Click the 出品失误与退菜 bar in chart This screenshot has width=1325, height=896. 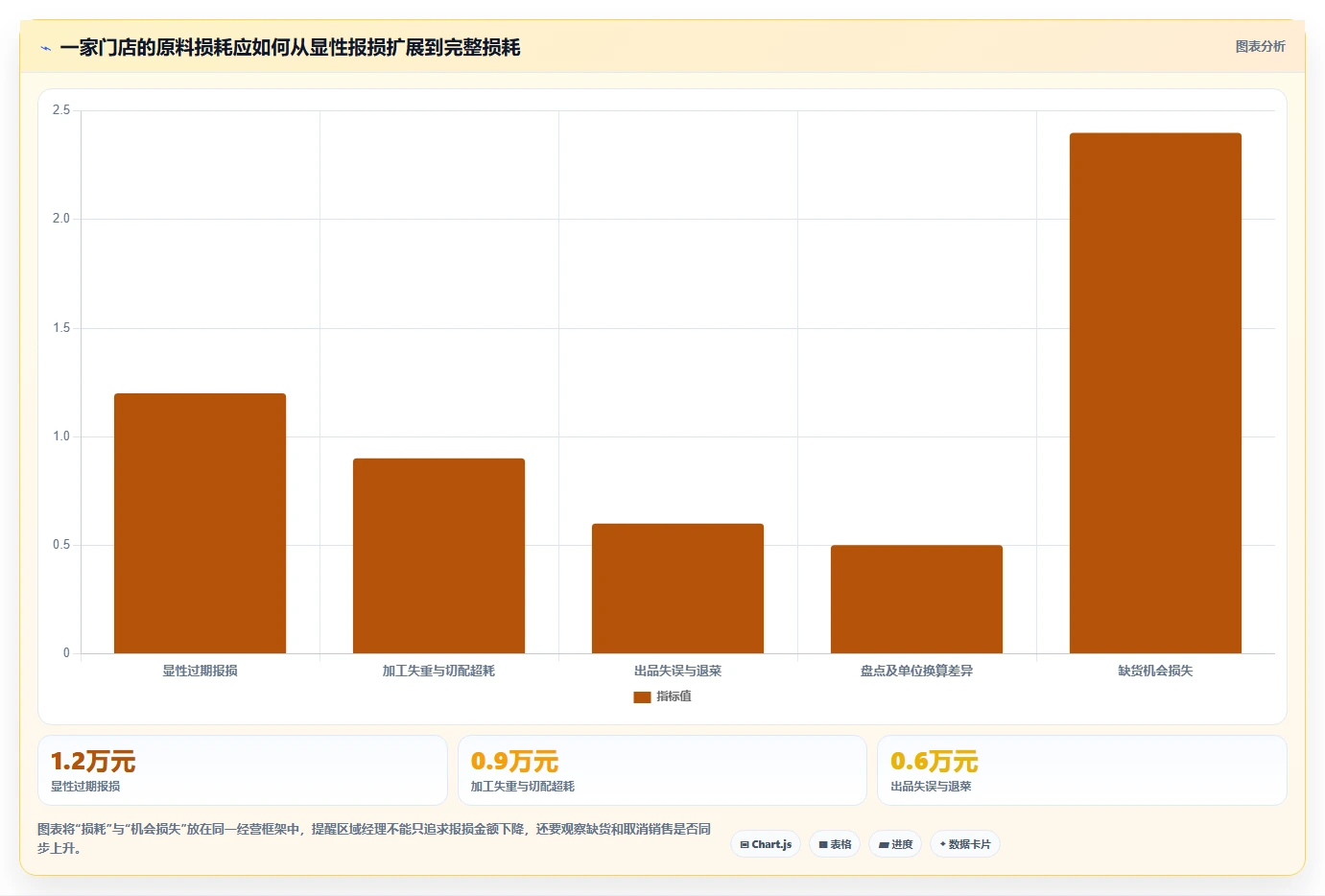677,589
